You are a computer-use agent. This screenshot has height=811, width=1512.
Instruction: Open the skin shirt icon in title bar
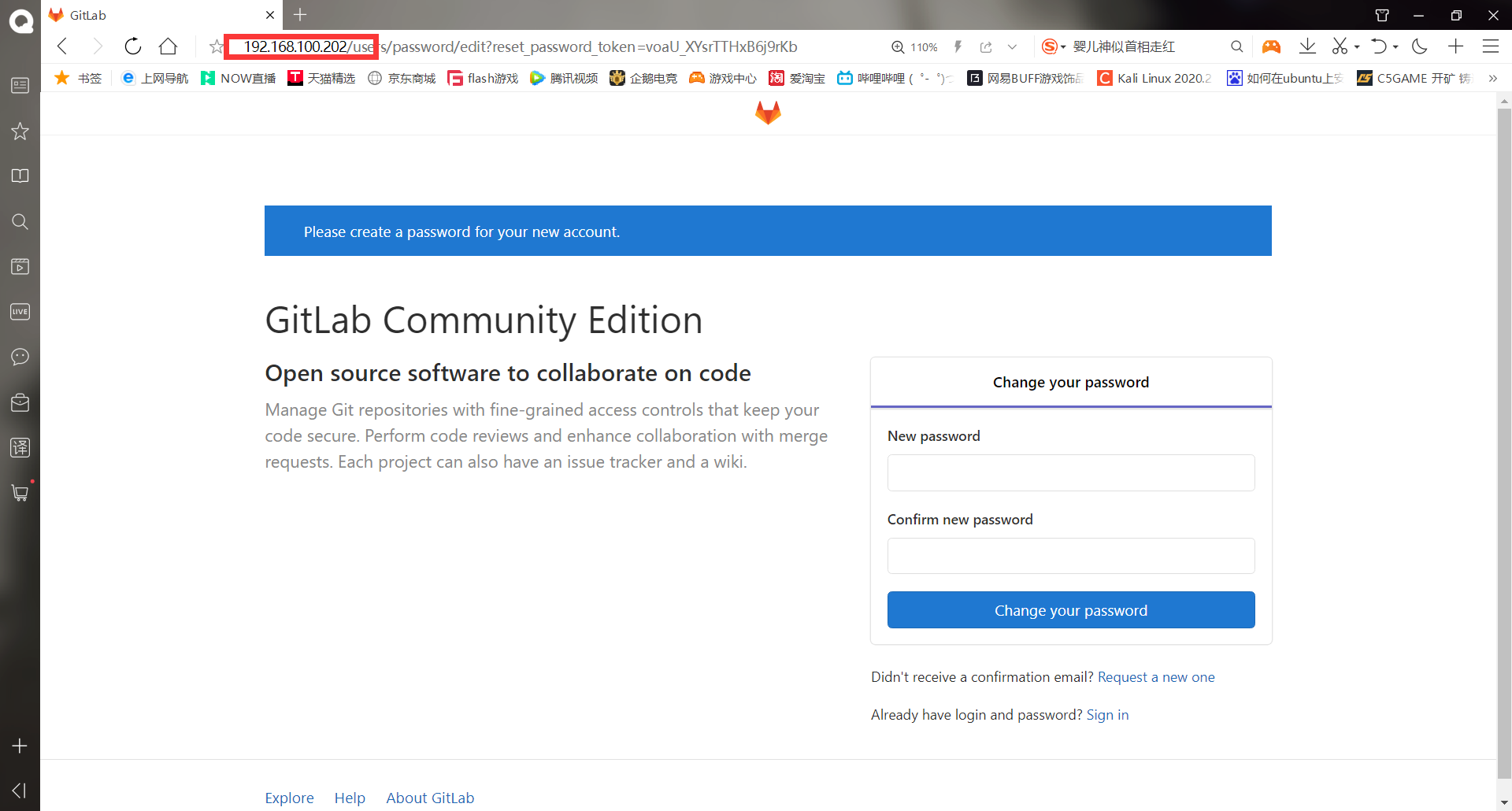[1382, 15]
